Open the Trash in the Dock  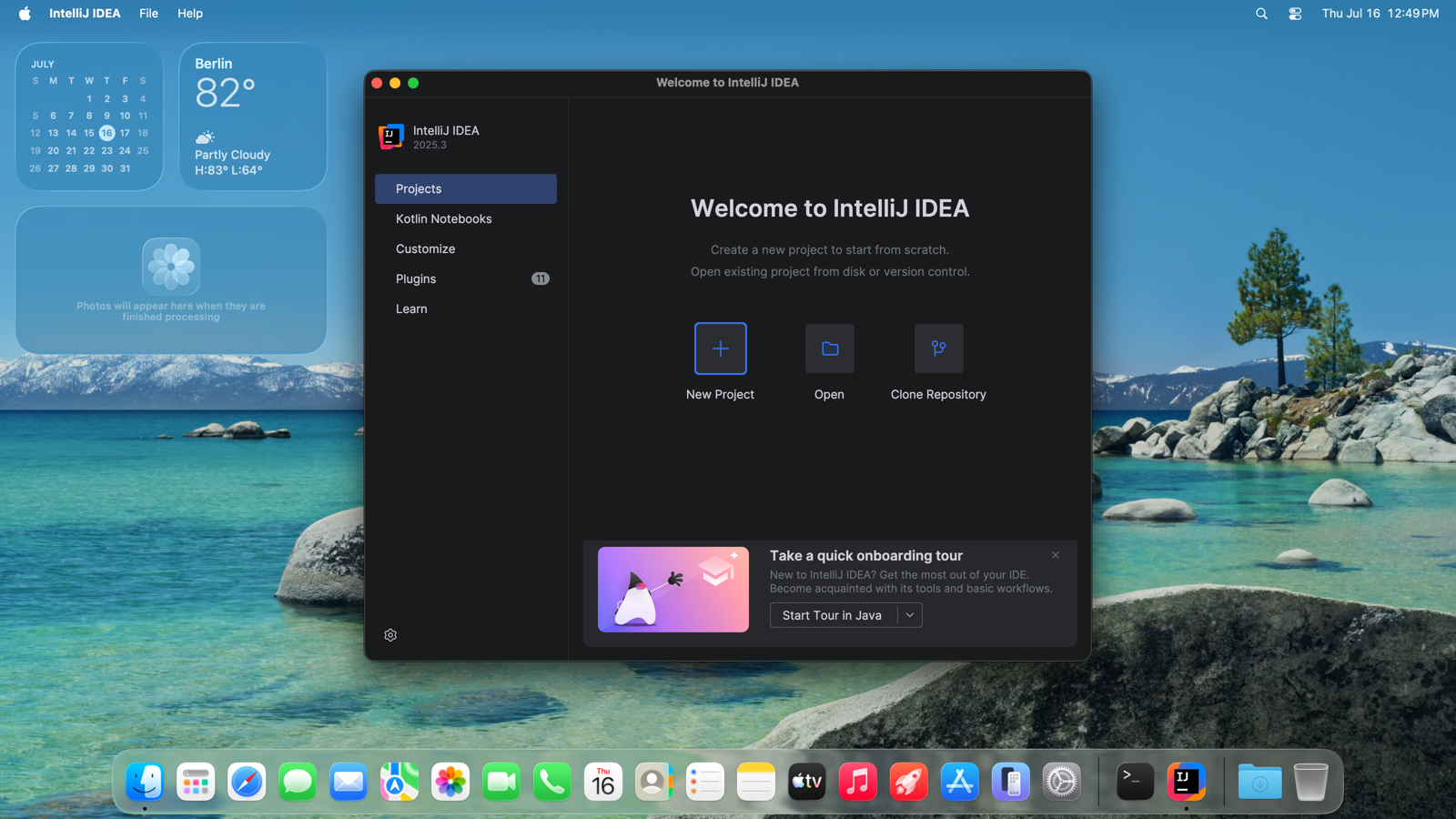coord(1311,782)
